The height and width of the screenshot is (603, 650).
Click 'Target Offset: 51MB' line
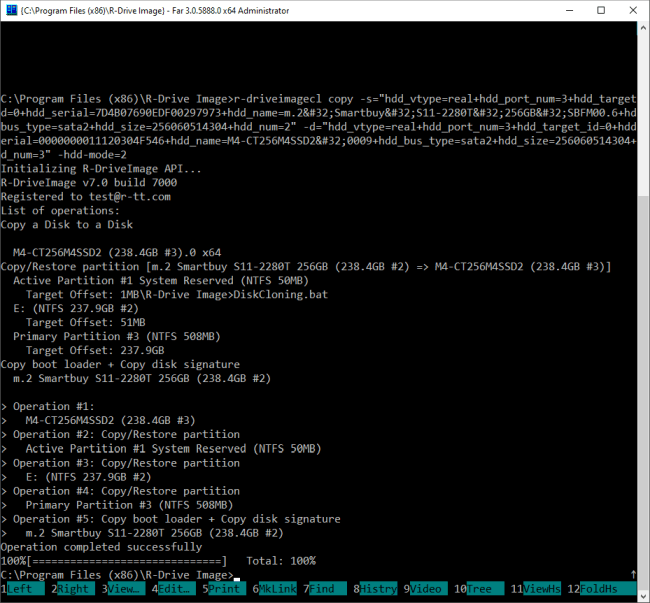click(85, 322)
